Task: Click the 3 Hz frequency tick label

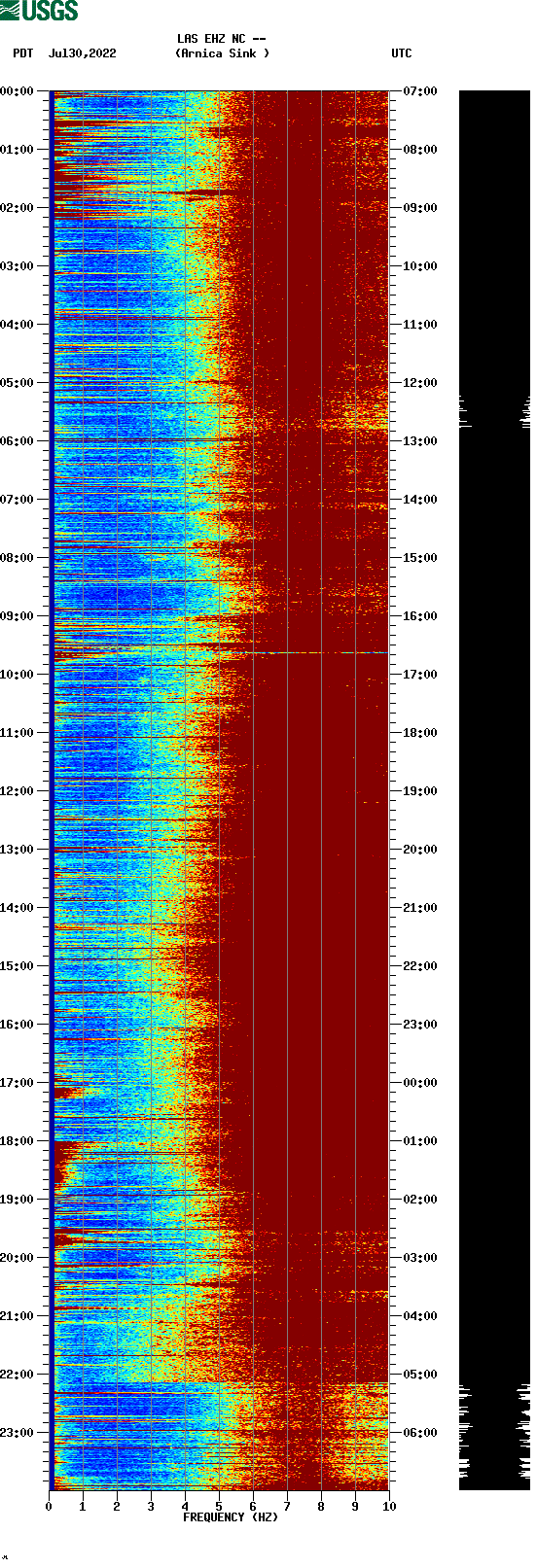Action: pos(151,1506)
